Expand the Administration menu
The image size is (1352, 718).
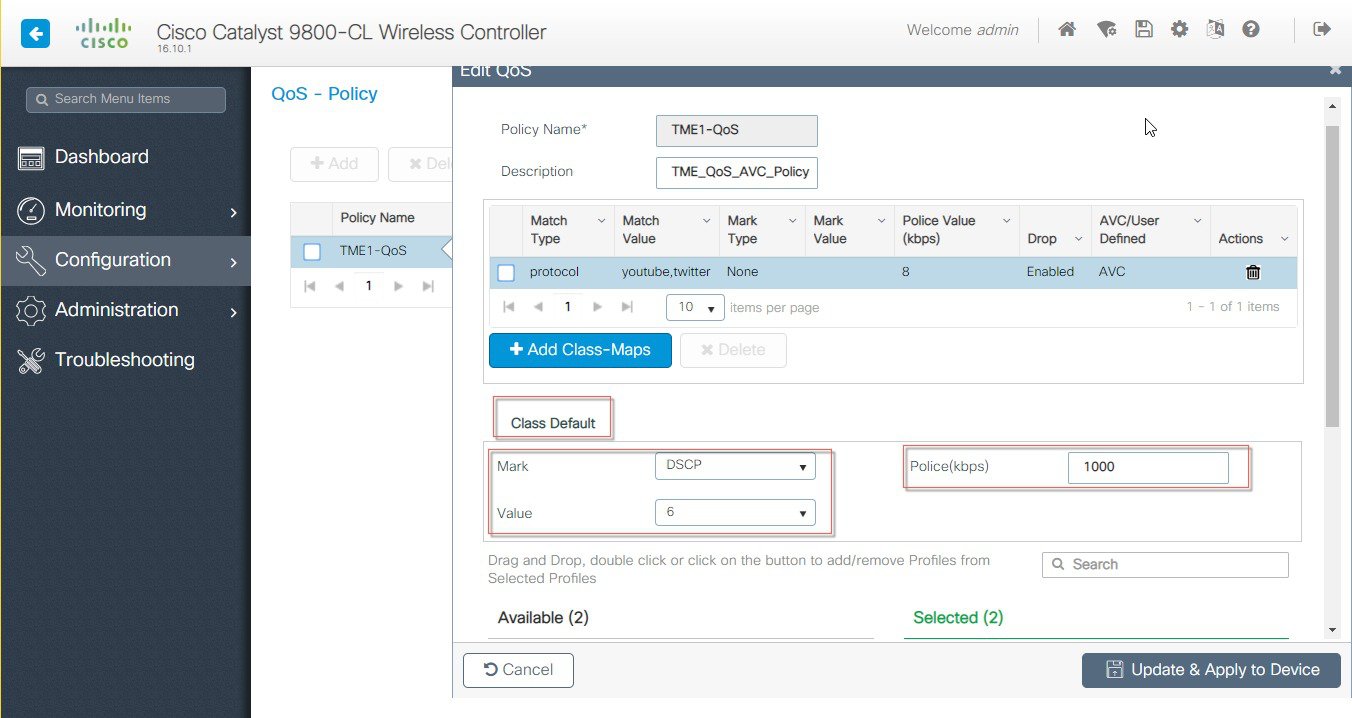coord(125,310)
